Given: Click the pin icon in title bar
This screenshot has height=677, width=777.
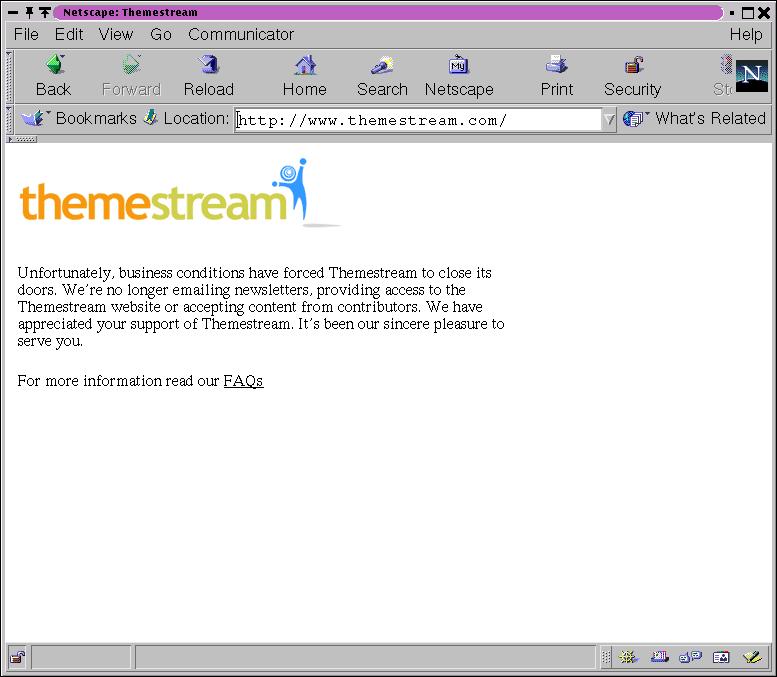Looking at the screenshot, I should tap(29, 12).
